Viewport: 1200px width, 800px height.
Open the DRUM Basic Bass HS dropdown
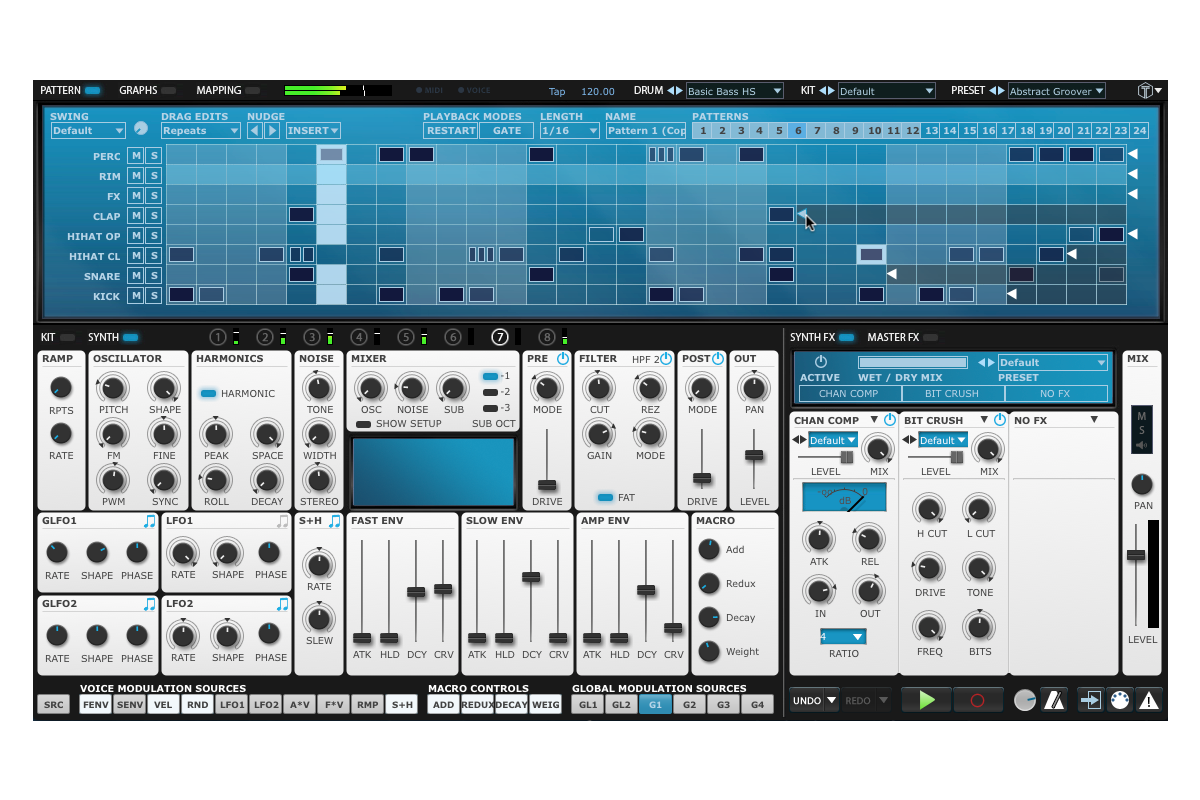735,91
